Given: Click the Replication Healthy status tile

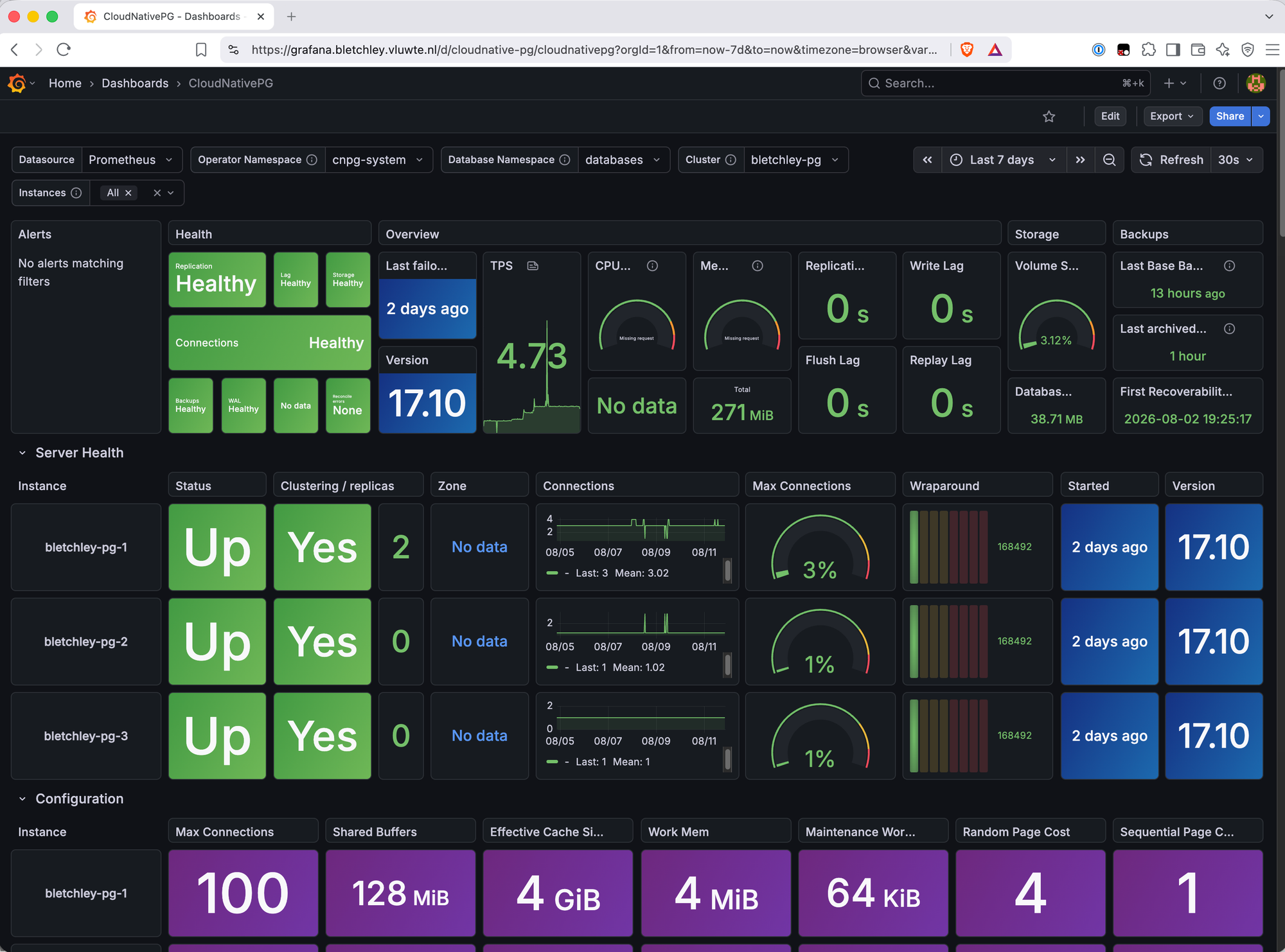Looking at the screenshot, I should click(217, 280).
